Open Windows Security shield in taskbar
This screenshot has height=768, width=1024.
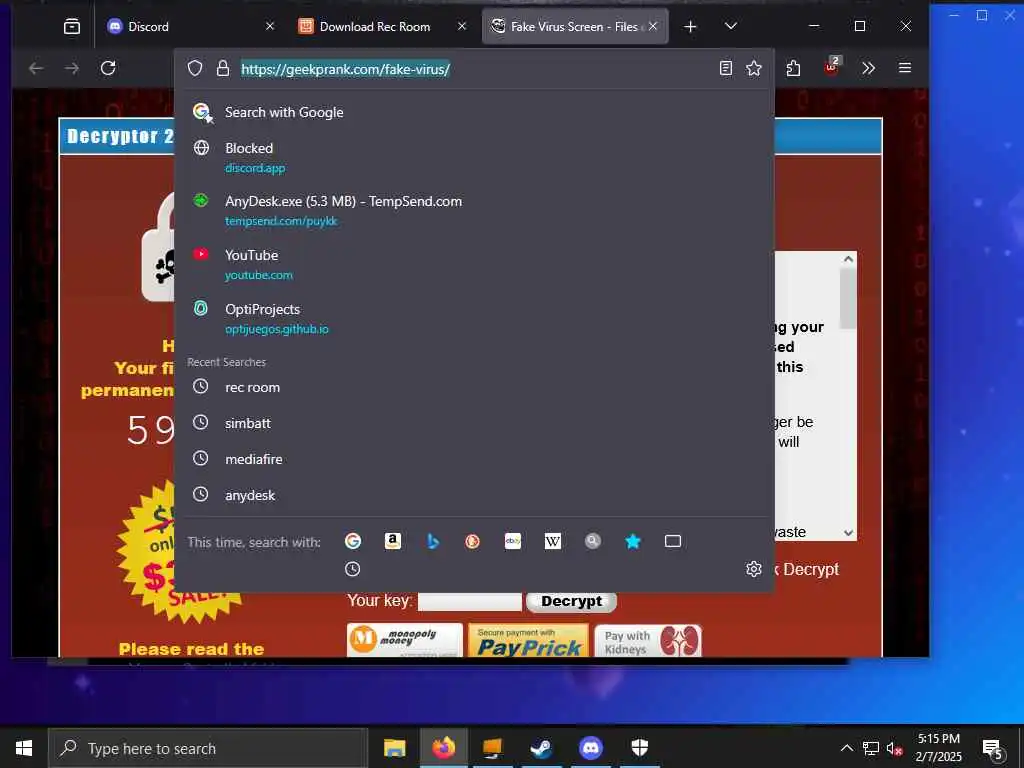tap(639, 748)
